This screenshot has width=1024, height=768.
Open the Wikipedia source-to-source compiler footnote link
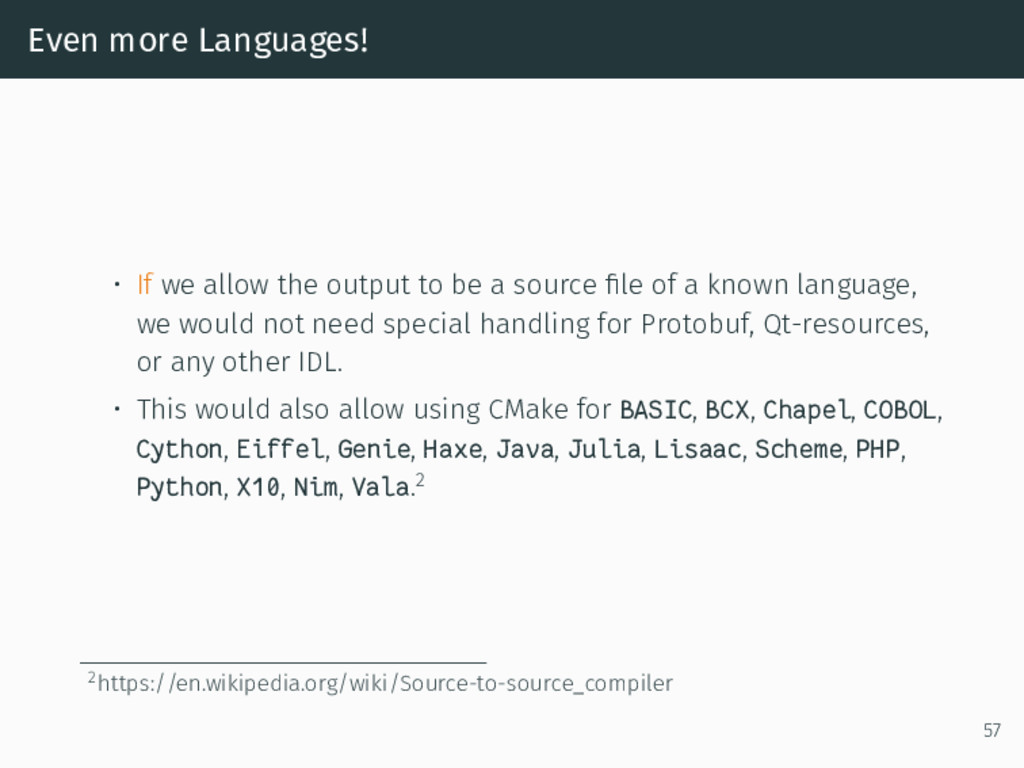pos(385,683)
